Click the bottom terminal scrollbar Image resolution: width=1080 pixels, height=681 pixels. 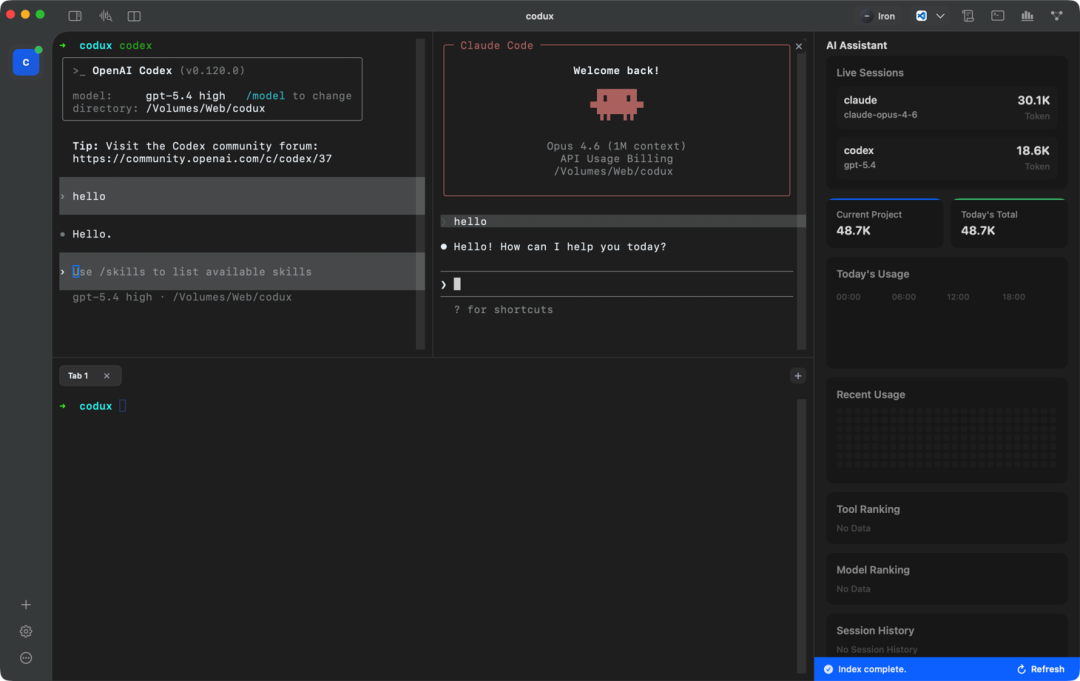802,536
